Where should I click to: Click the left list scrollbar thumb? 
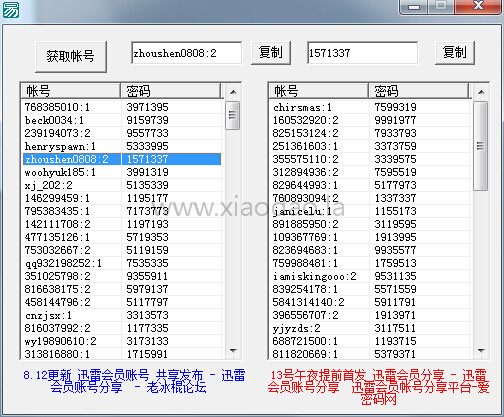[x=233, y=115]
